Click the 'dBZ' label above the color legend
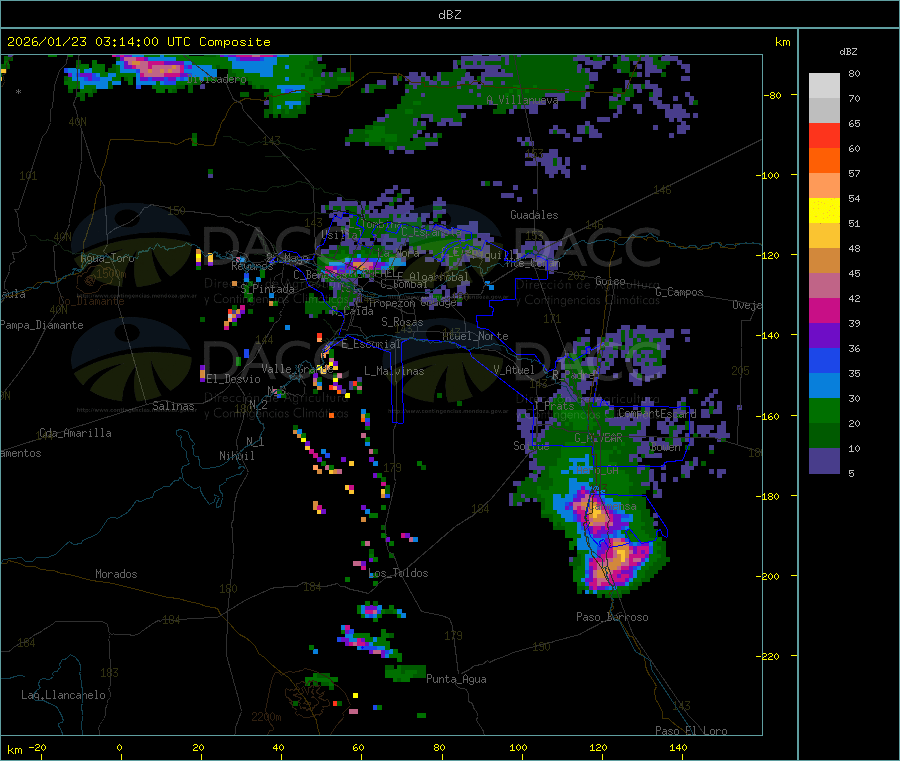This screenshot has width=900, height=761. click(848, 52)
